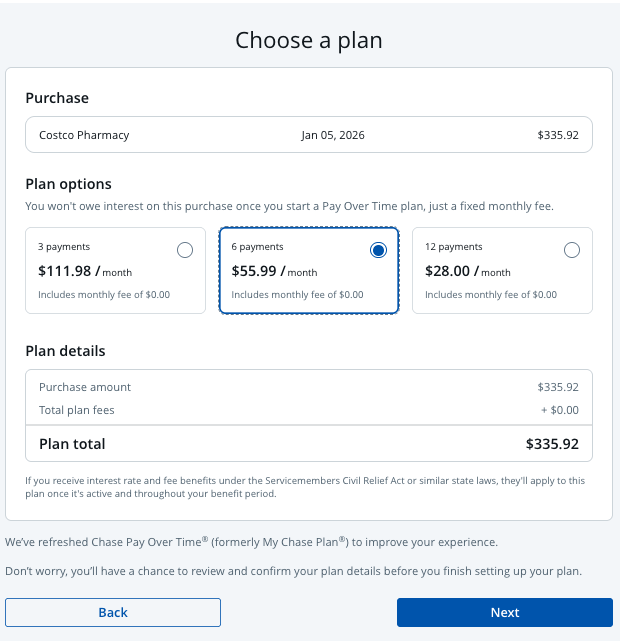Image resolution: width=620 pixels, height=641 pixels.
Task: Click the bold $335.92 plan total amount
Action: tap(552, 444)
